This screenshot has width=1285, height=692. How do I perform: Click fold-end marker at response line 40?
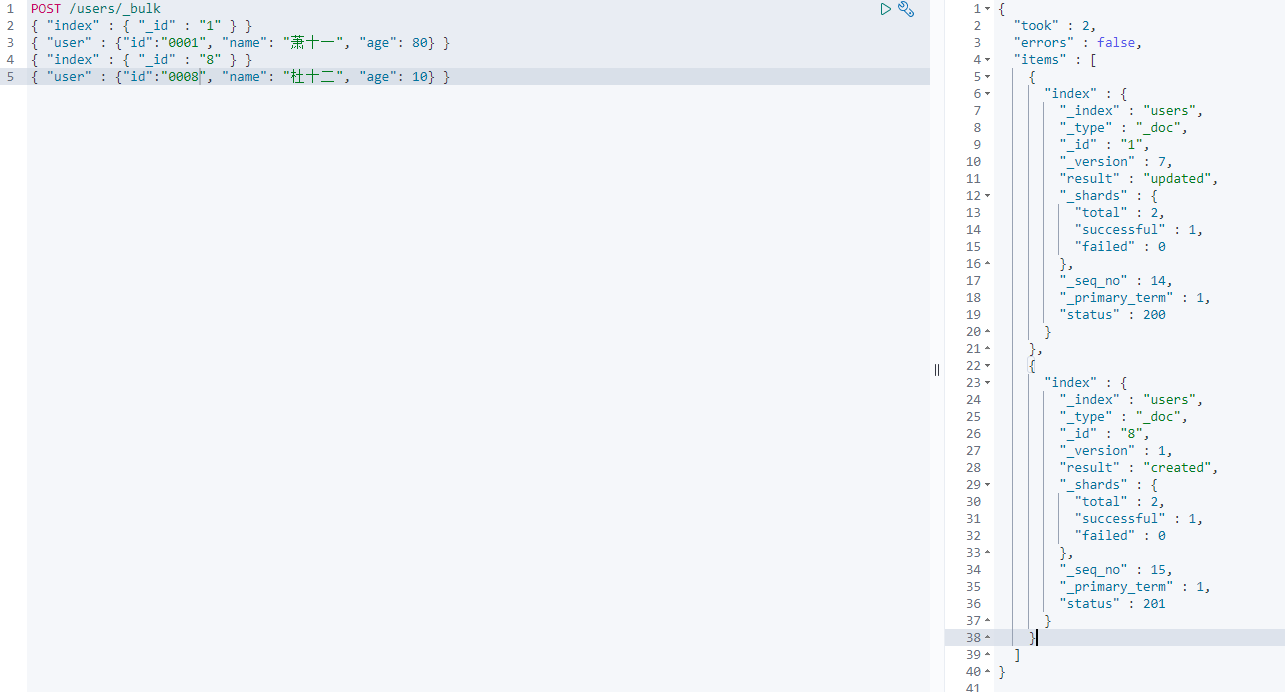(988, 672)
